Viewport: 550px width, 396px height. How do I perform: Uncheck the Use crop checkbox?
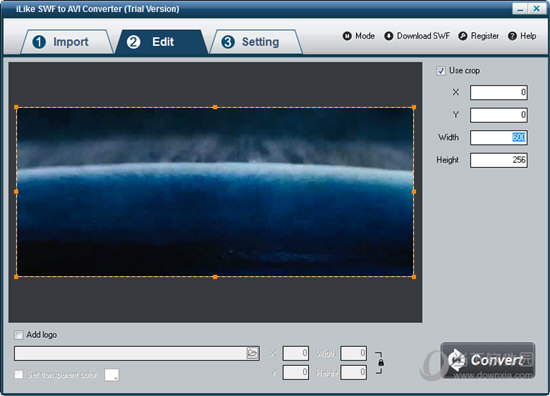[x=441, y=71]
